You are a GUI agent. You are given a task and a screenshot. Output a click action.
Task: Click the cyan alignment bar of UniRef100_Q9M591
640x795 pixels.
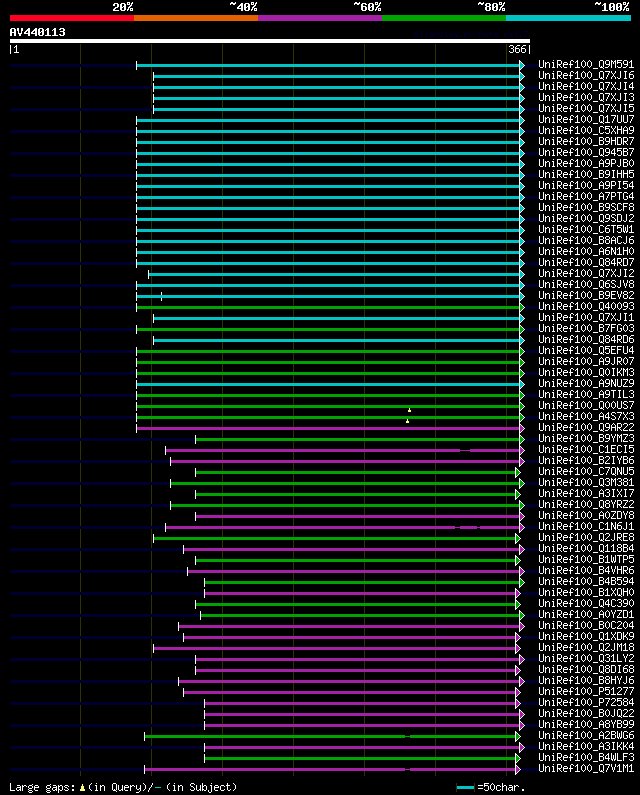point(328,65)
